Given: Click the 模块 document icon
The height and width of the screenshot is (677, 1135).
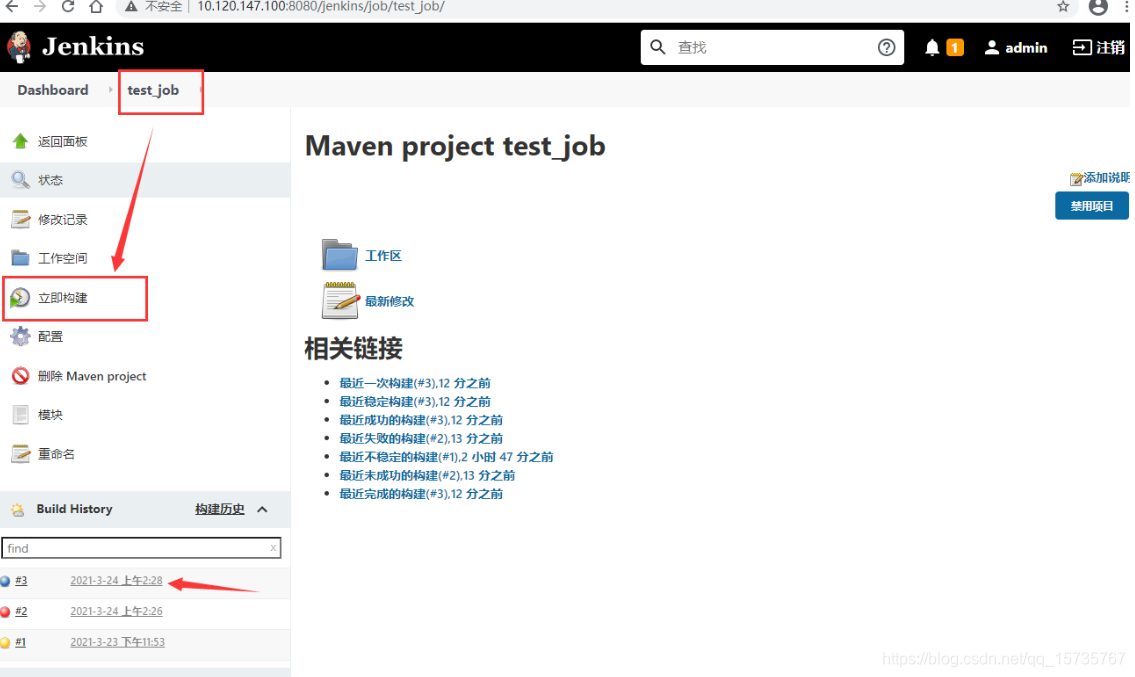Looking at the screenshot, I should tap(20, 414).
